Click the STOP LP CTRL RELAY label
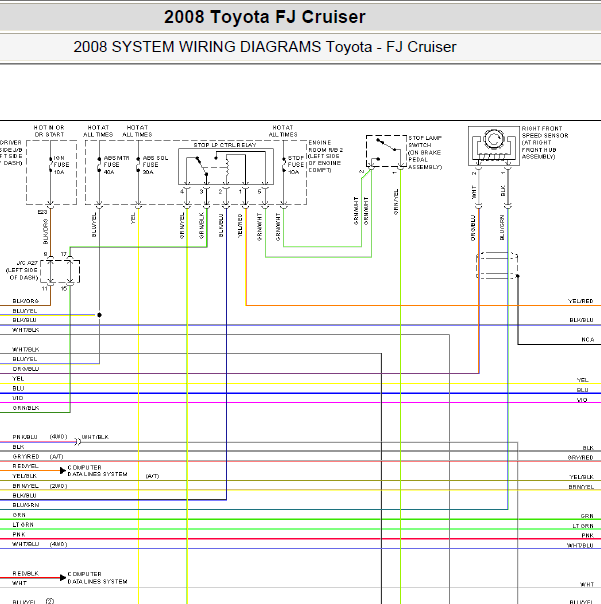Screen dimensions: 601x604 [225, 145]
